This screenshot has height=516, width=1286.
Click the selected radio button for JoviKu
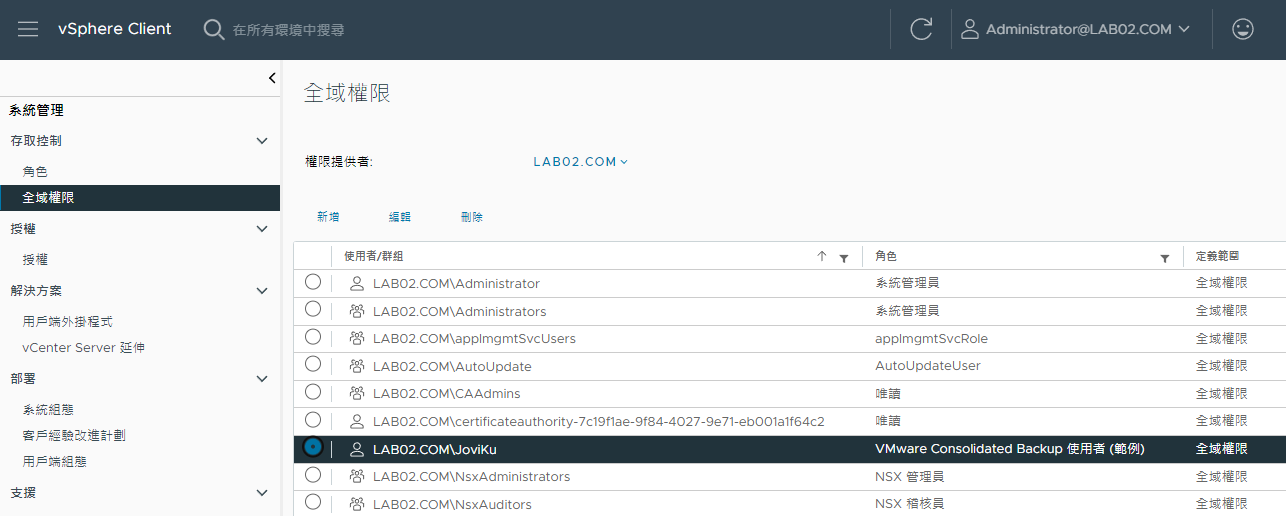(x=313, y=447)
